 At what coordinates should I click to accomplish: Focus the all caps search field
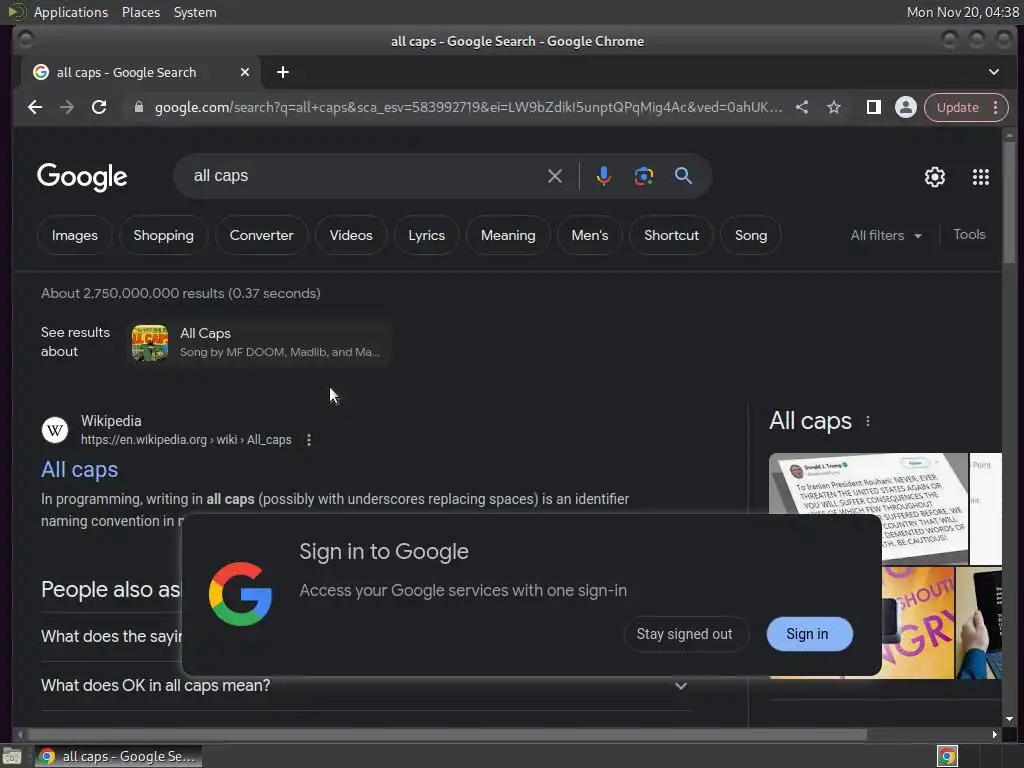point(366,176)
